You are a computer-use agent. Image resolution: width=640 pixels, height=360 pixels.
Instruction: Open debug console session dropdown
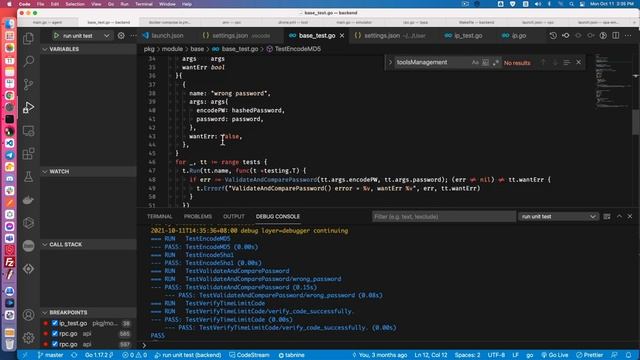[558, 216]
